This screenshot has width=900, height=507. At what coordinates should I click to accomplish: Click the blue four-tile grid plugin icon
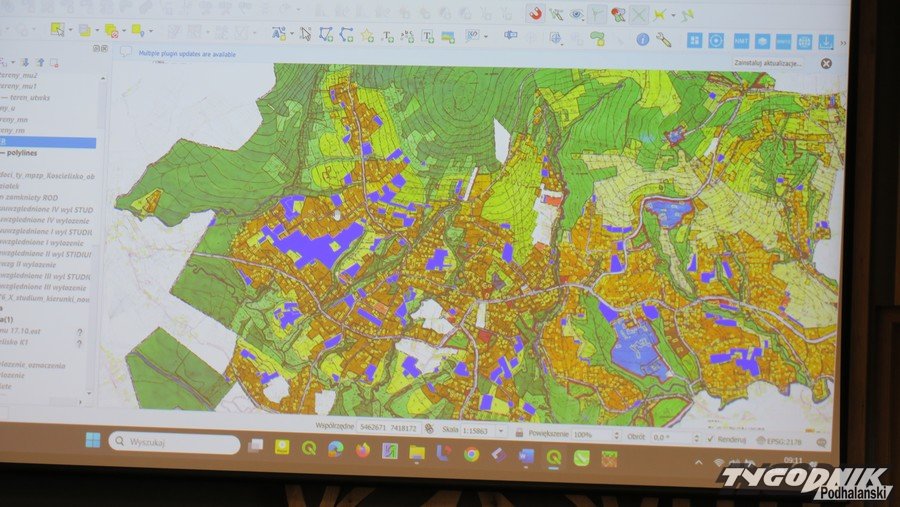[695, 40]
